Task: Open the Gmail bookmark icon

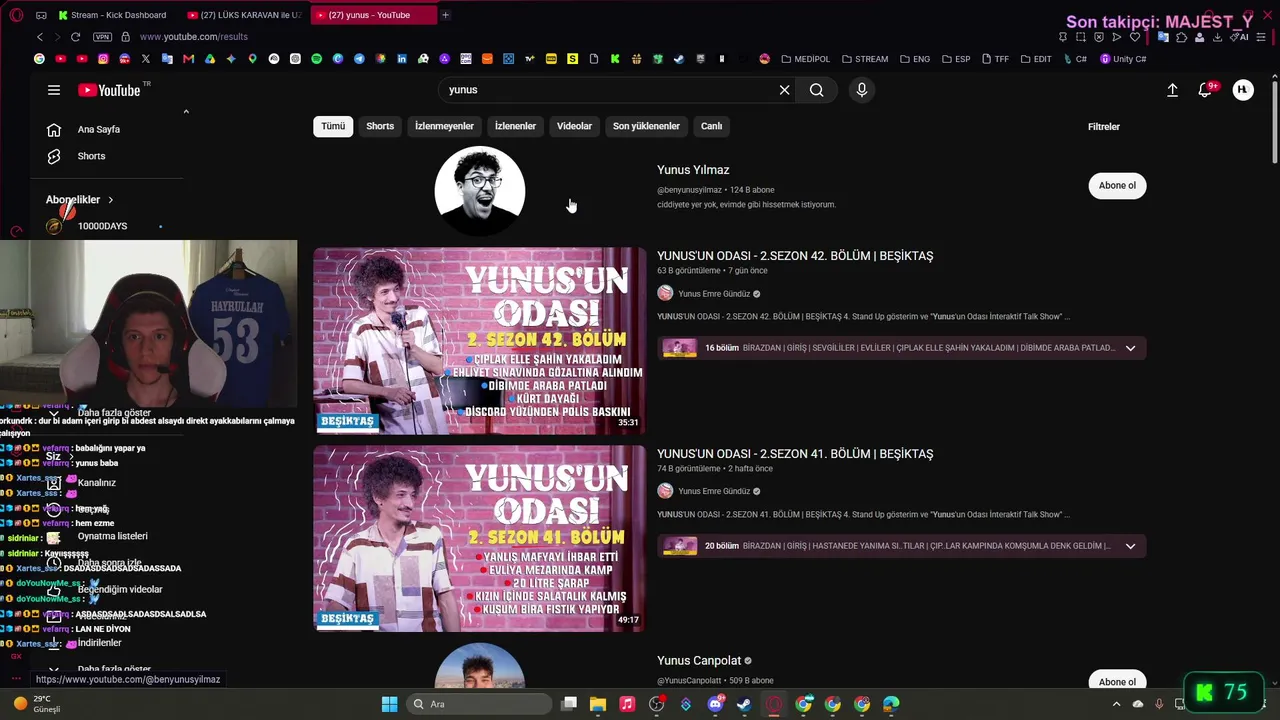Action: [x=188, y=59]
